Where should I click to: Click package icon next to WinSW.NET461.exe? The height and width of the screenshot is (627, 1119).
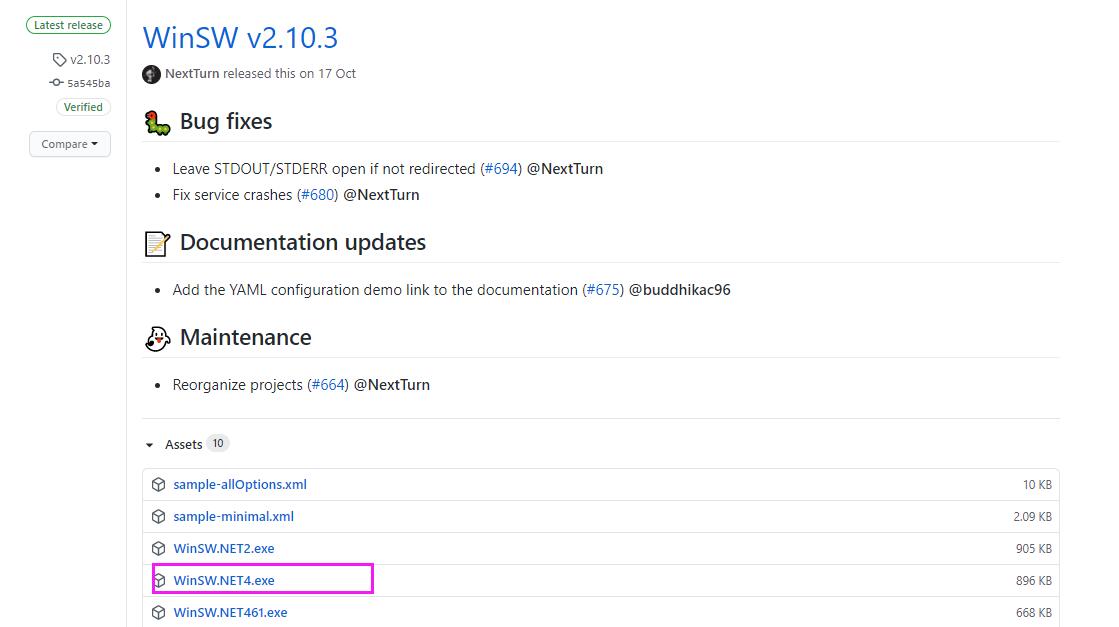click(x=158, y=613)
